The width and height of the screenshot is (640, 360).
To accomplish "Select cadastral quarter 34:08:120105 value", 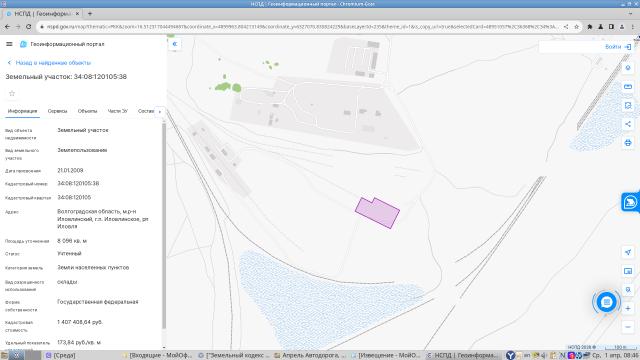I will [x=74, y=198].
